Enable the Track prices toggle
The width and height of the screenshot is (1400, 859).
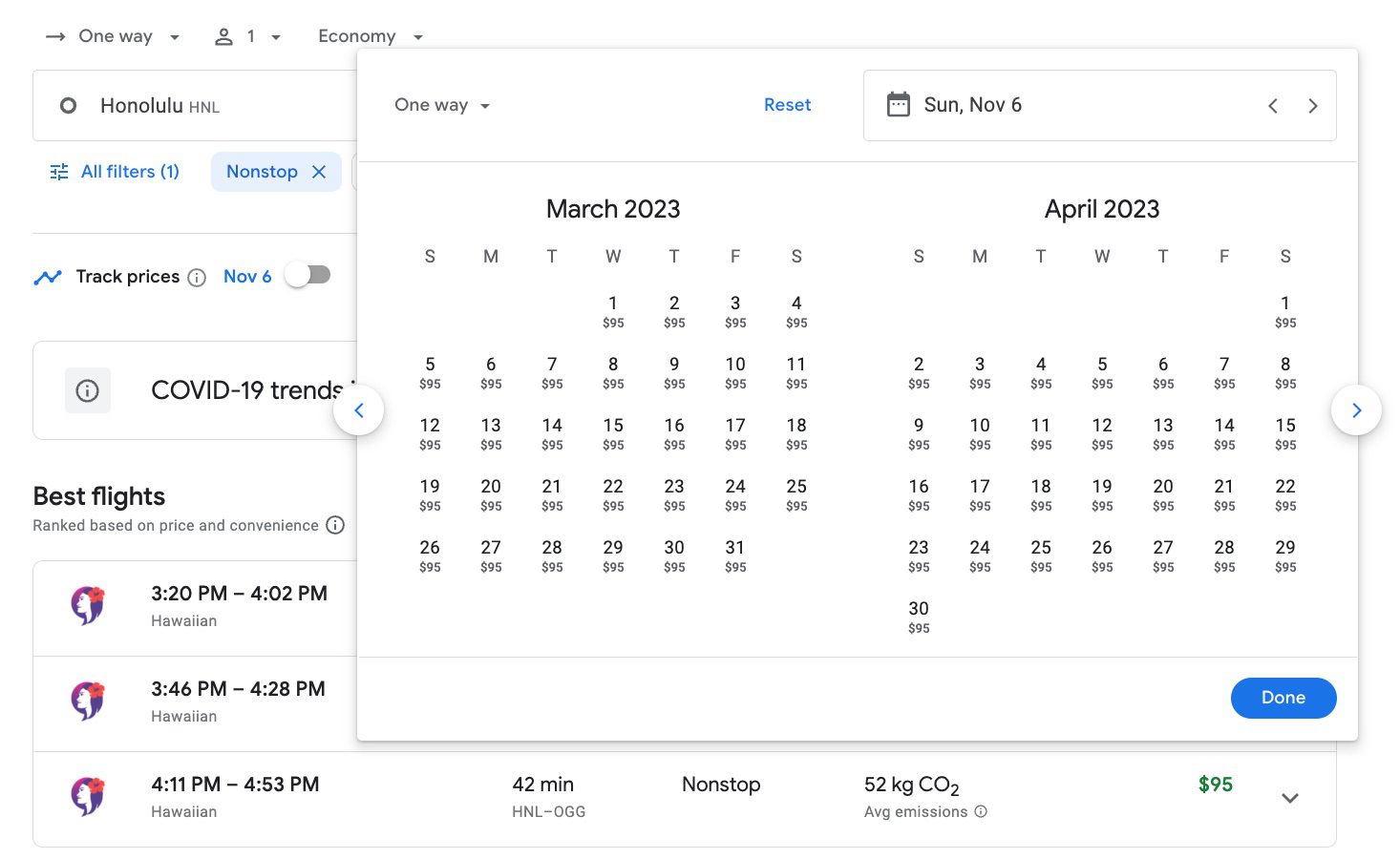(308, 274)
